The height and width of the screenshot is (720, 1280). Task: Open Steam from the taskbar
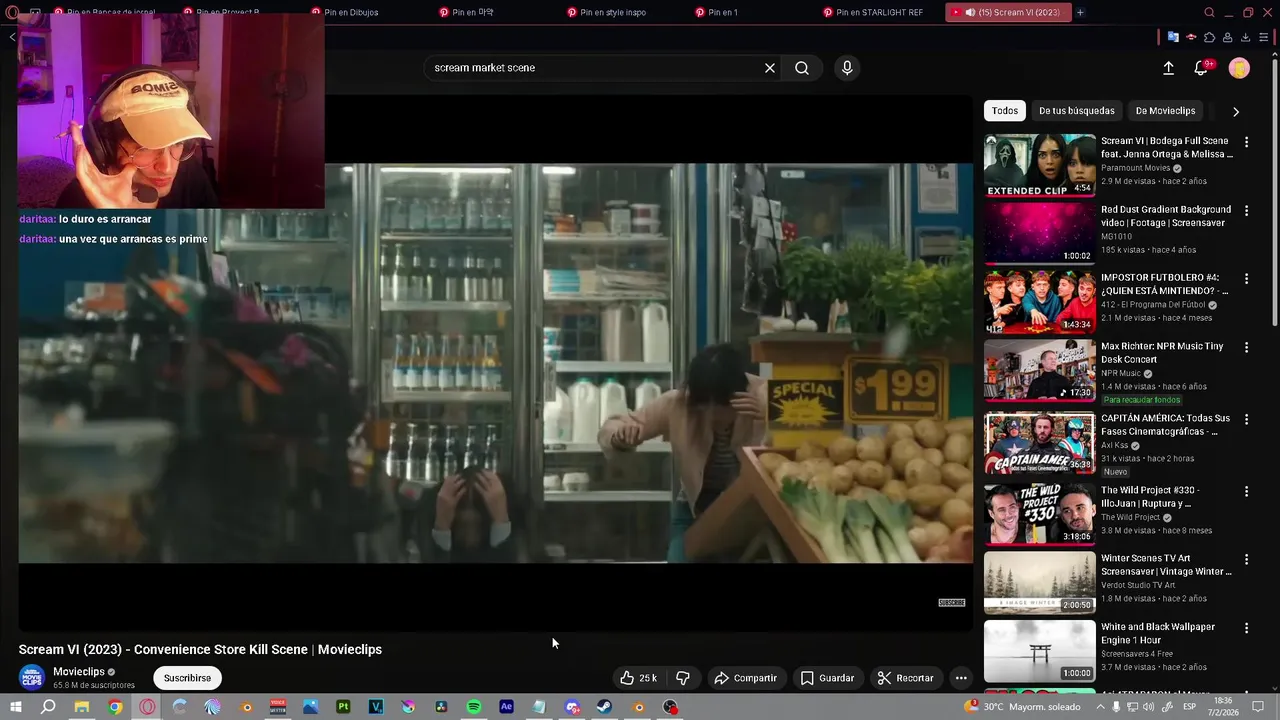[605, 707]
